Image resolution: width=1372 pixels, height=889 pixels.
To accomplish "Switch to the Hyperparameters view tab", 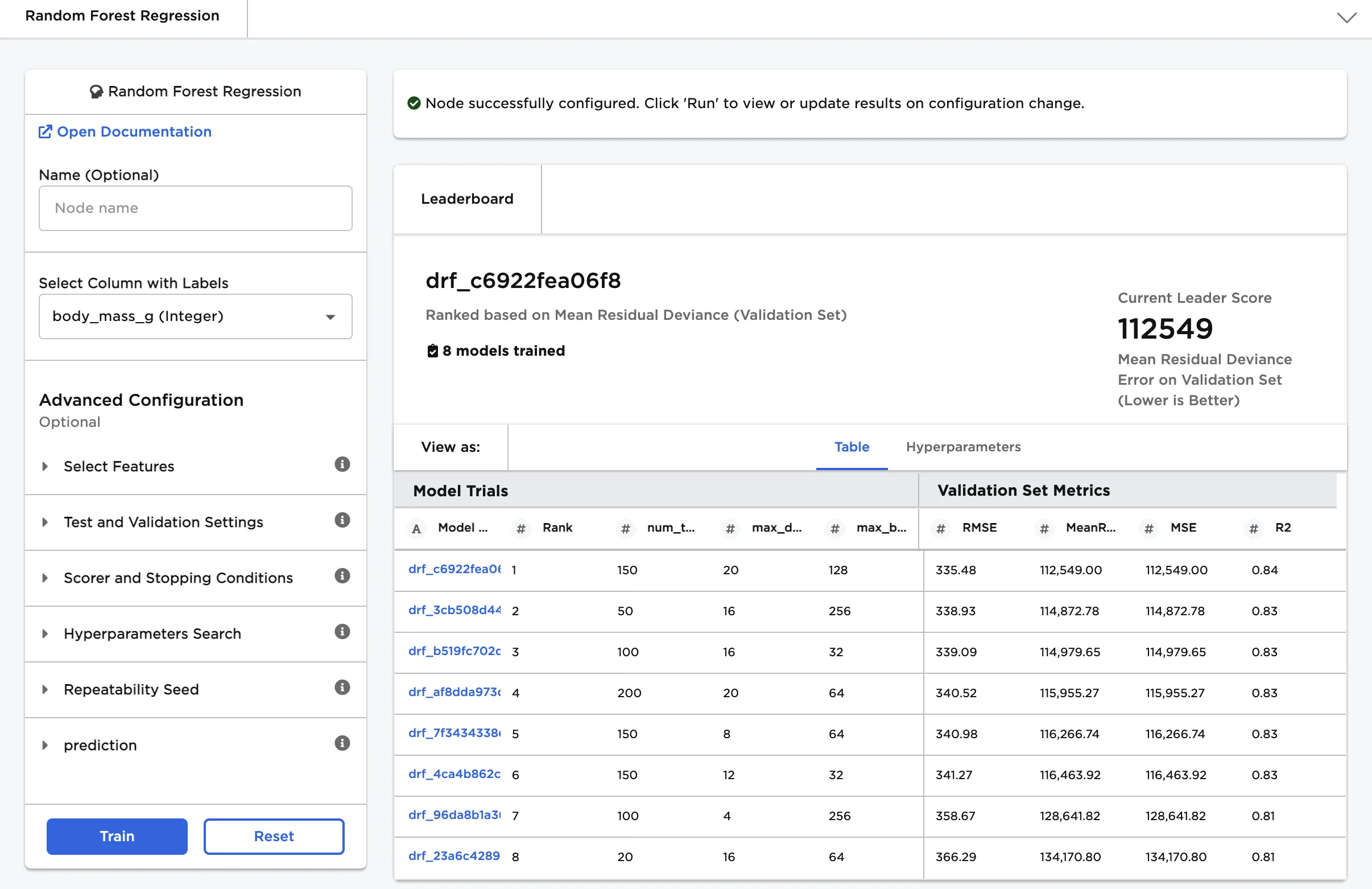I will (962, 447).
